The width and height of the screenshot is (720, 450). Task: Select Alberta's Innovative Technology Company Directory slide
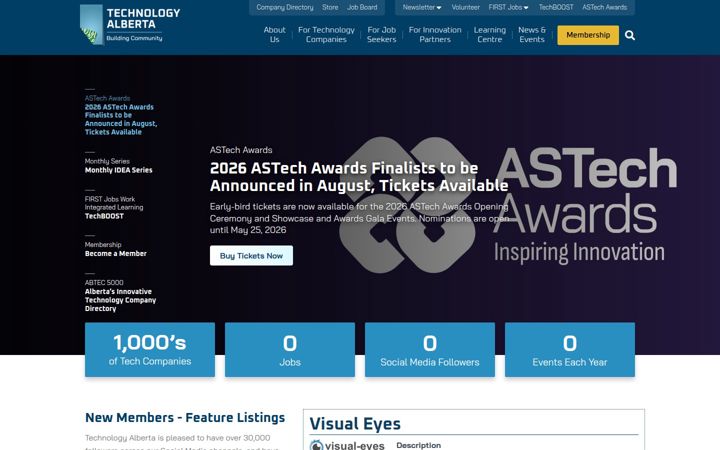coord(120,296)
